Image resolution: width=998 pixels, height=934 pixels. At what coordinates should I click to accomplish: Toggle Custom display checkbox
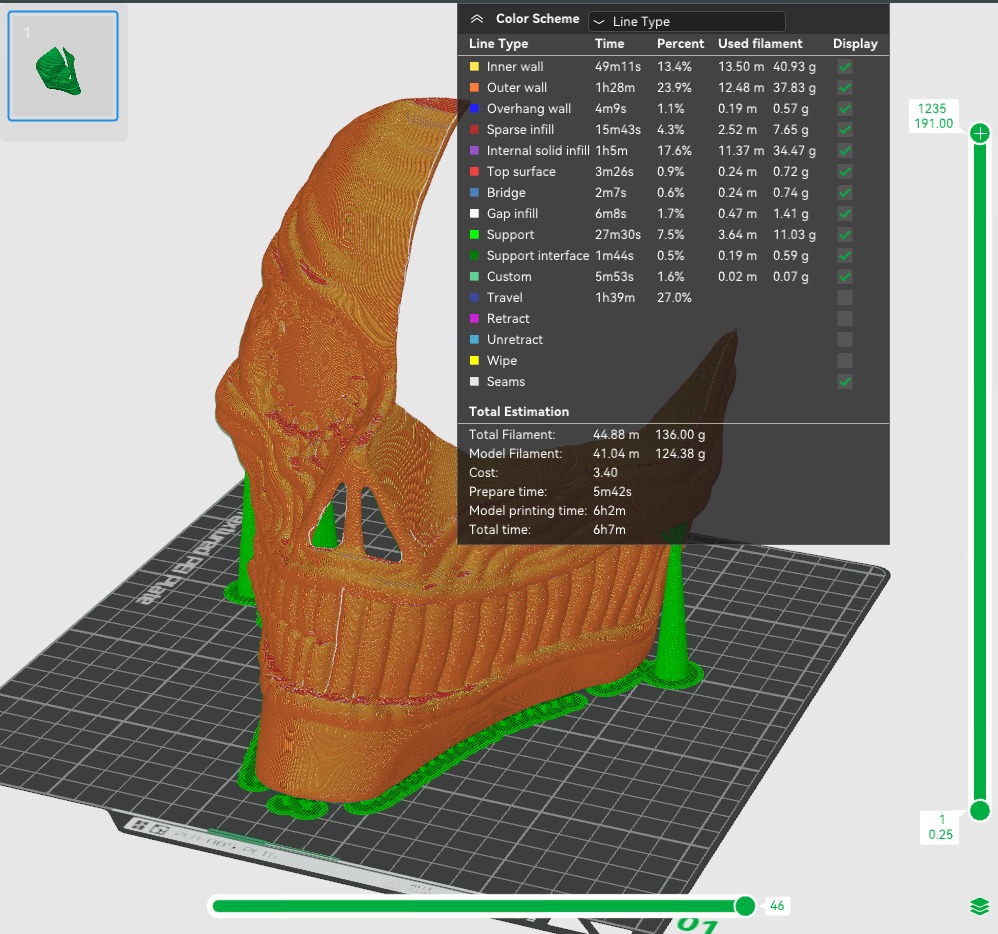coord(845,276)
